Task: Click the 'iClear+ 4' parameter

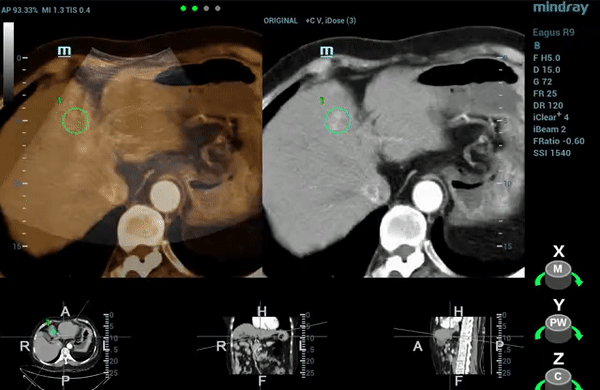Action: point(551,117)
